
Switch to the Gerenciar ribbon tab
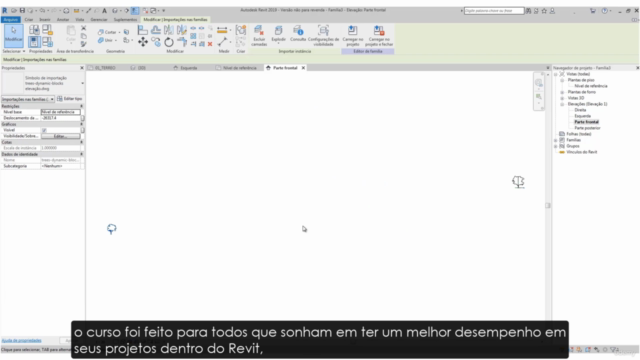(99, 20)
